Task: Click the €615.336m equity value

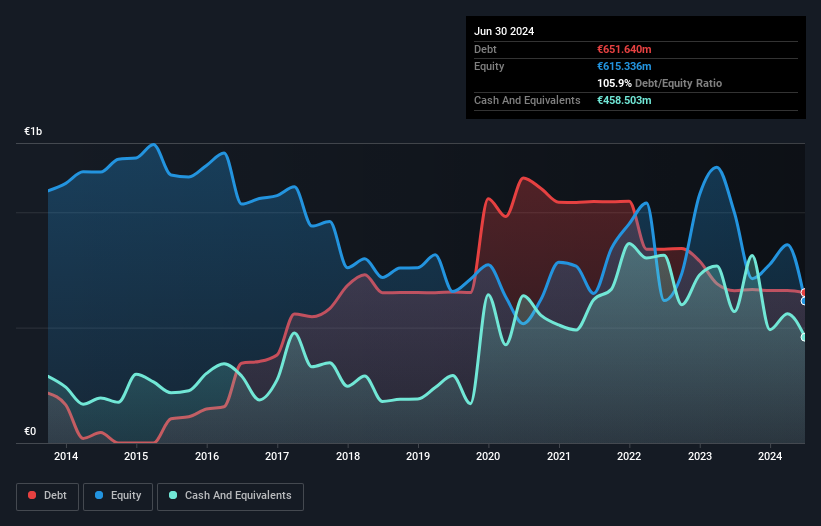Action: tap(624, 66)
